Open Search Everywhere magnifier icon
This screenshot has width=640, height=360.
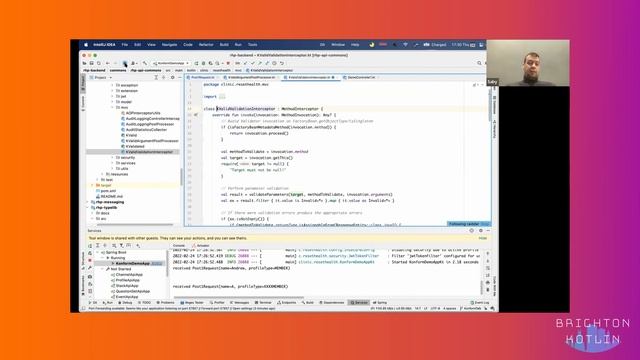point(479,63)
